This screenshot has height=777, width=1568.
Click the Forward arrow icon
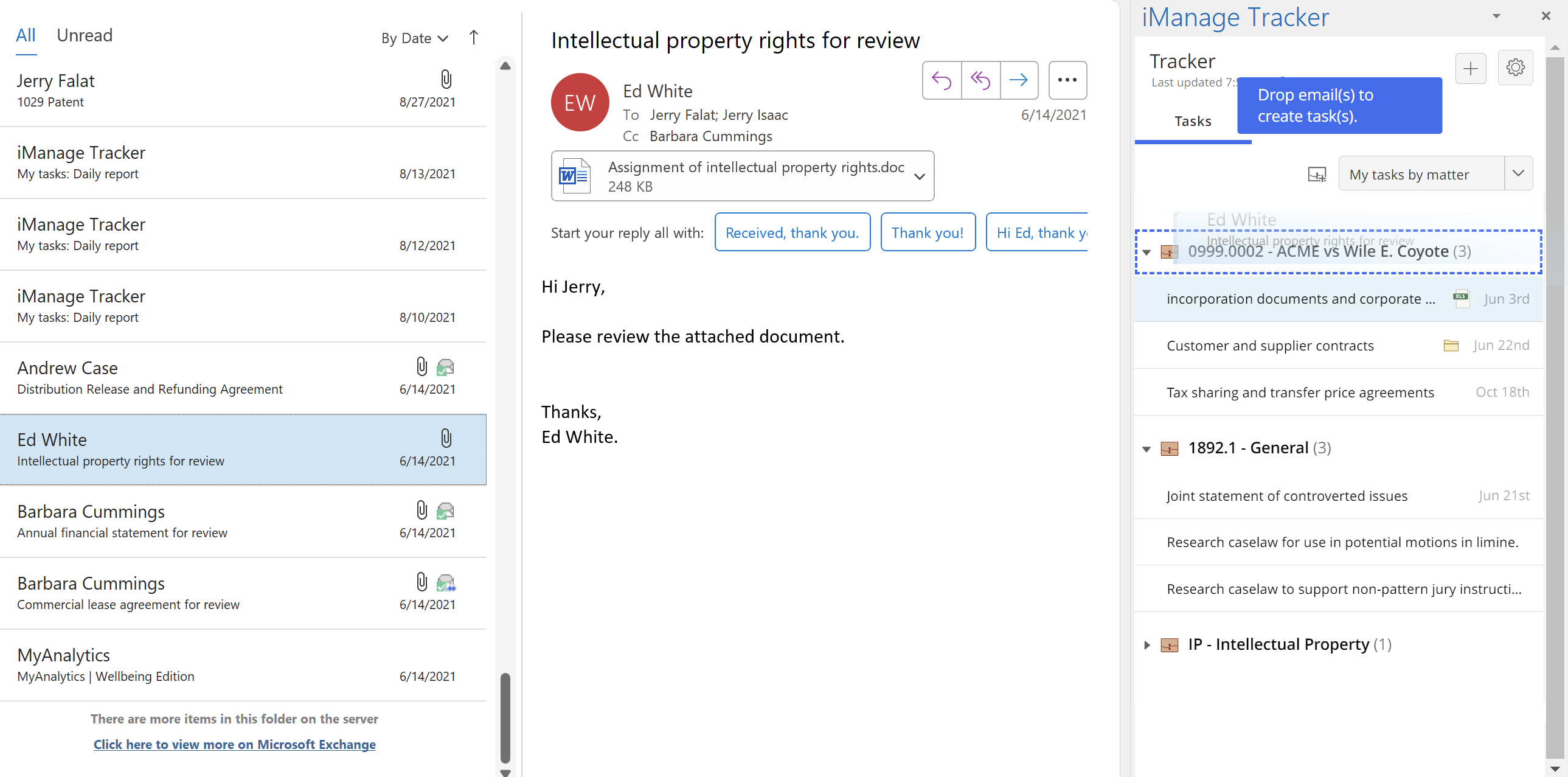[x=1018, y=80]
